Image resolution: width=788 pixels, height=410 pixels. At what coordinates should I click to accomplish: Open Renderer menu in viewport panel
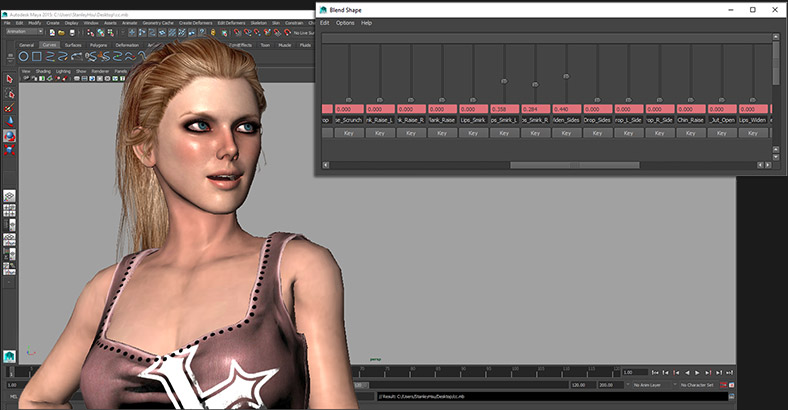pos(101,71)
